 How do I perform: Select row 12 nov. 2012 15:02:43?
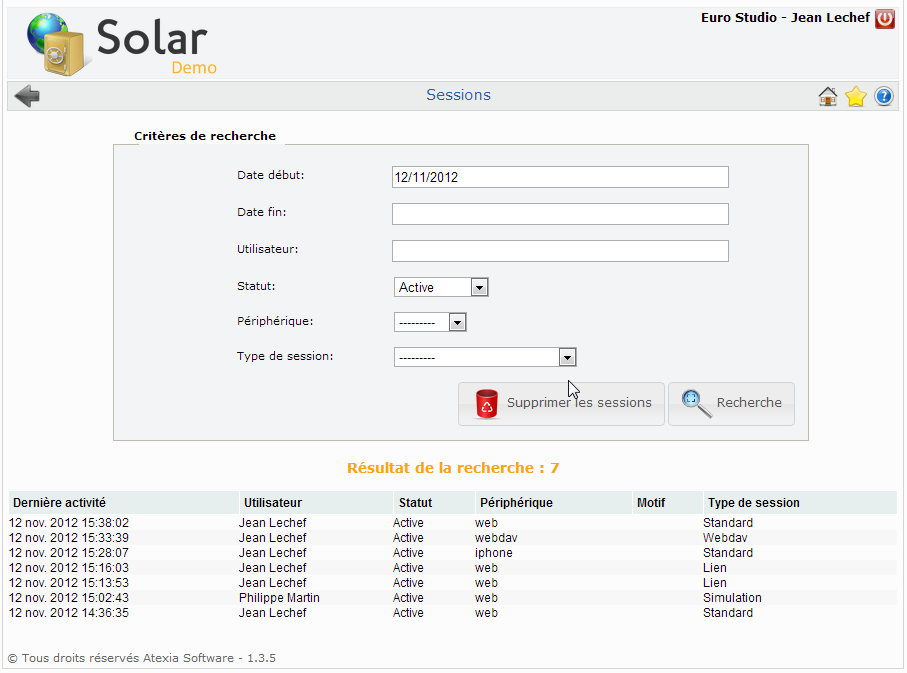(452, 598)
